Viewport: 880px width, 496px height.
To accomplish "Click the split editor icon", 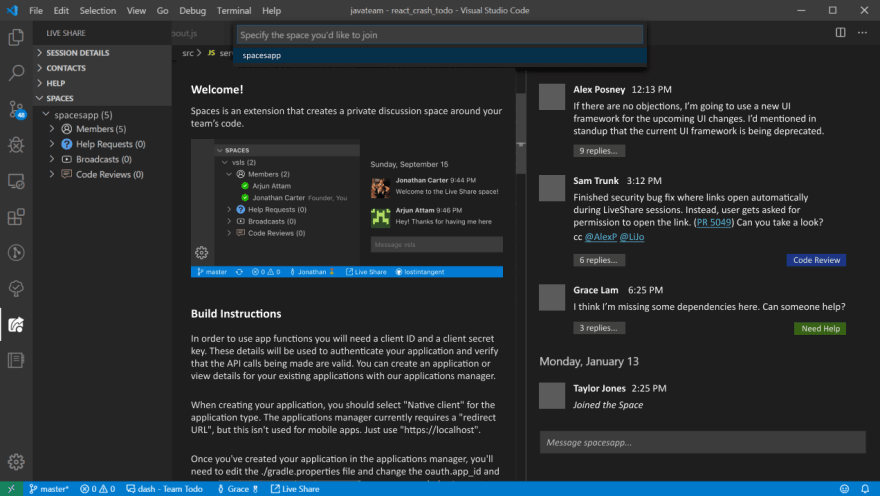I will (x=840, y=33).
